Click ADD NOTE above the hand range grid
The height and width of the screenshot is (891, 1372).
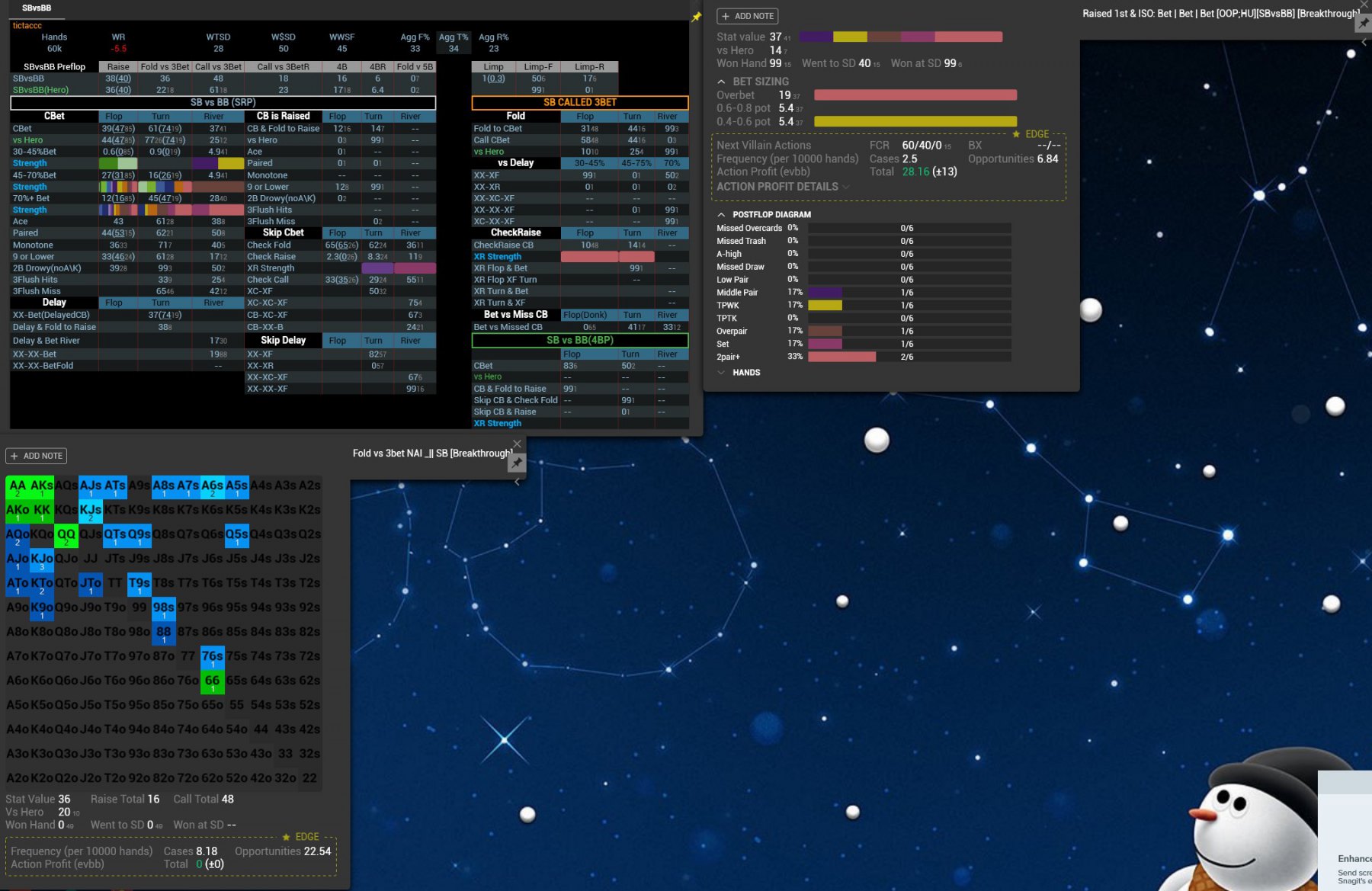36,456
